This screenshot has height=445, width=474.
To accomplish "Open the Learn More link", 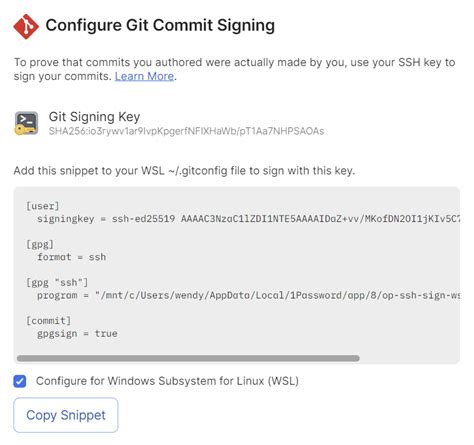I will click(144, 76).
